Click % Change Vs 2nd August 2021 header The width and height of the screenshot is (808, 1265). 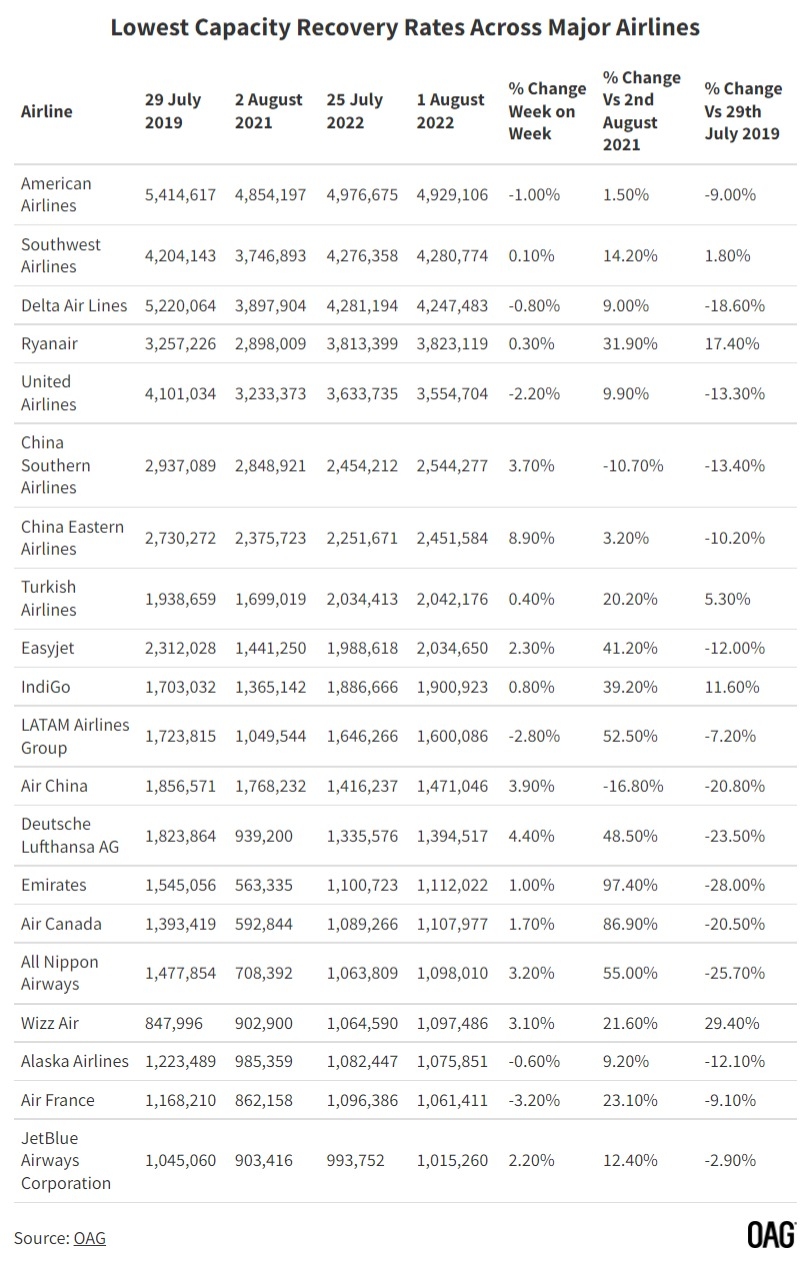click(642, 111)
